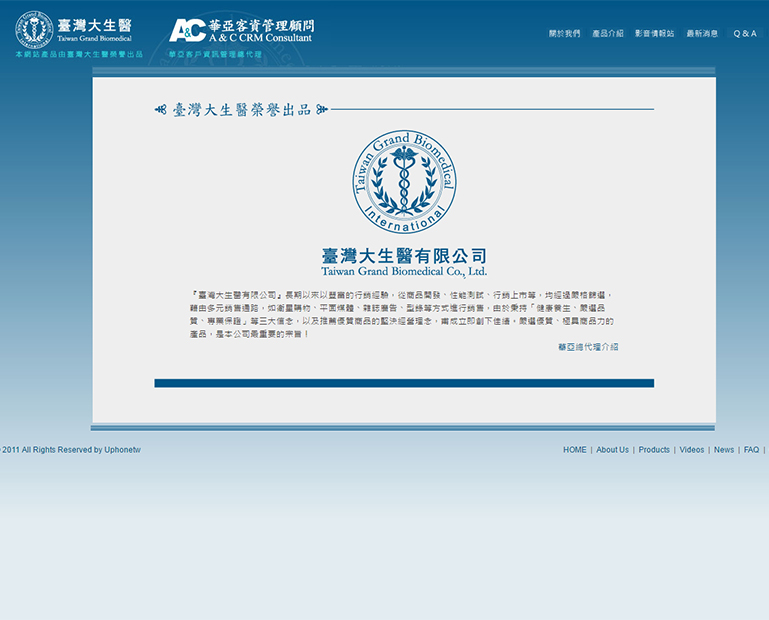Click the large round Taiwan Grand Biomedical International seal
The image size is (769, 620).
pos(404,181)
